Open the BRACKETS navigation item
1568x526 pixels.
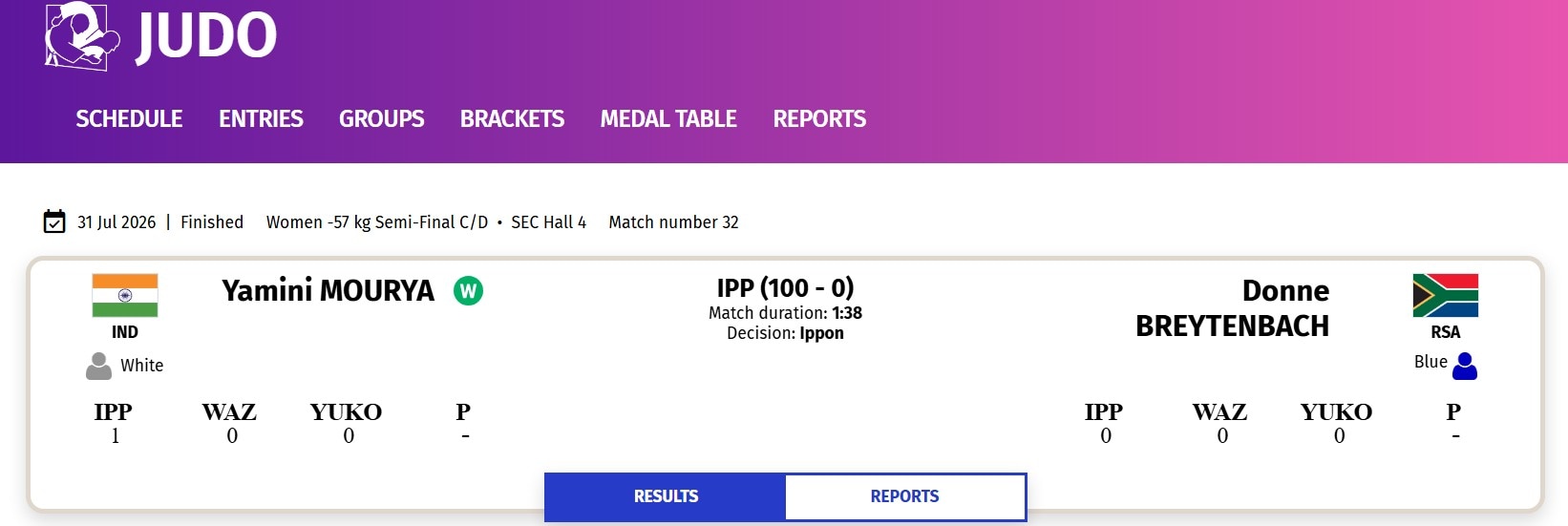[x=512, y=119]
